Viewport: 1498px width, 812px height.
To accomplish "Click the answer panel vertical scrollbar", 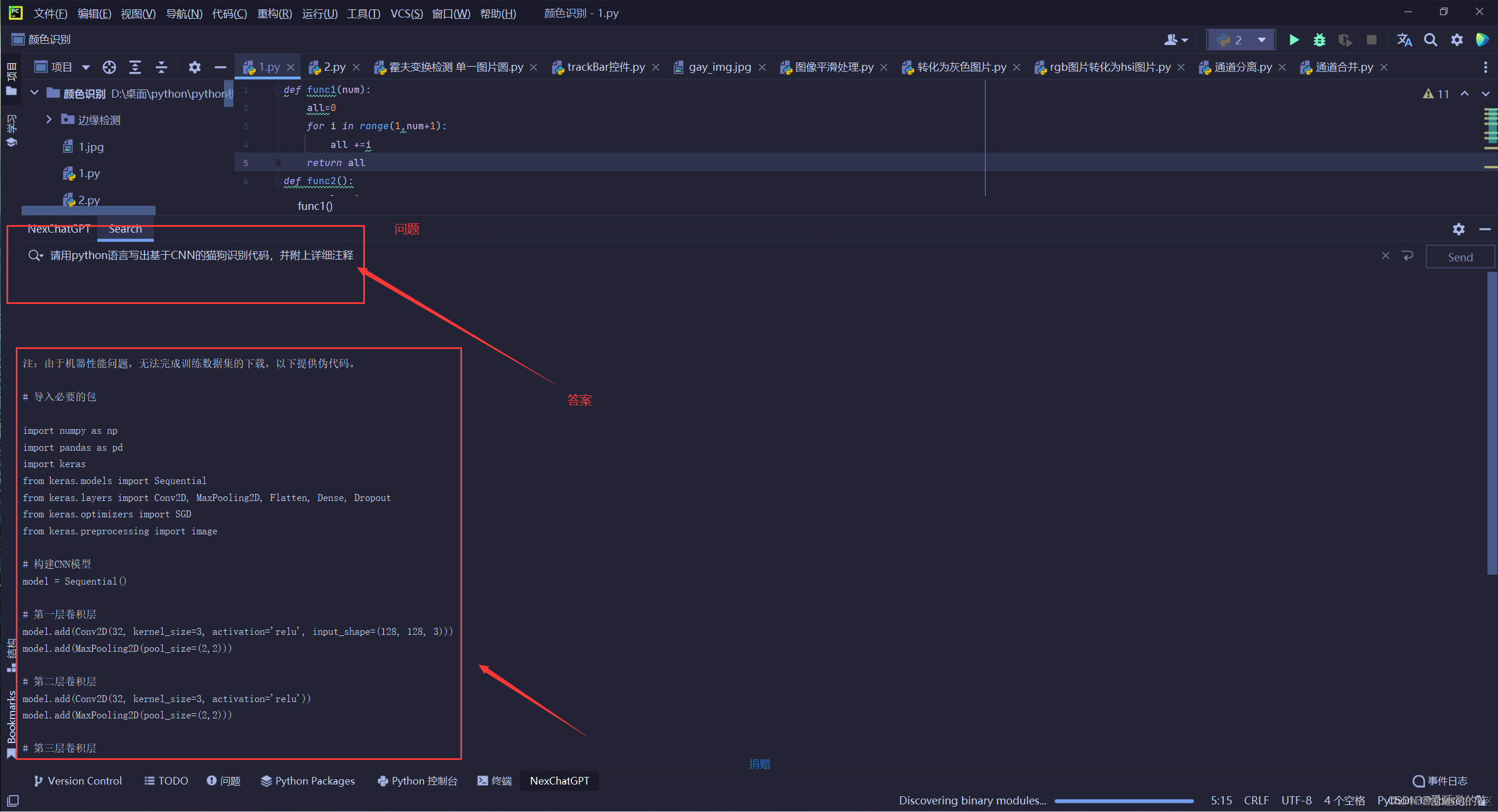I will pos(1492,424).
